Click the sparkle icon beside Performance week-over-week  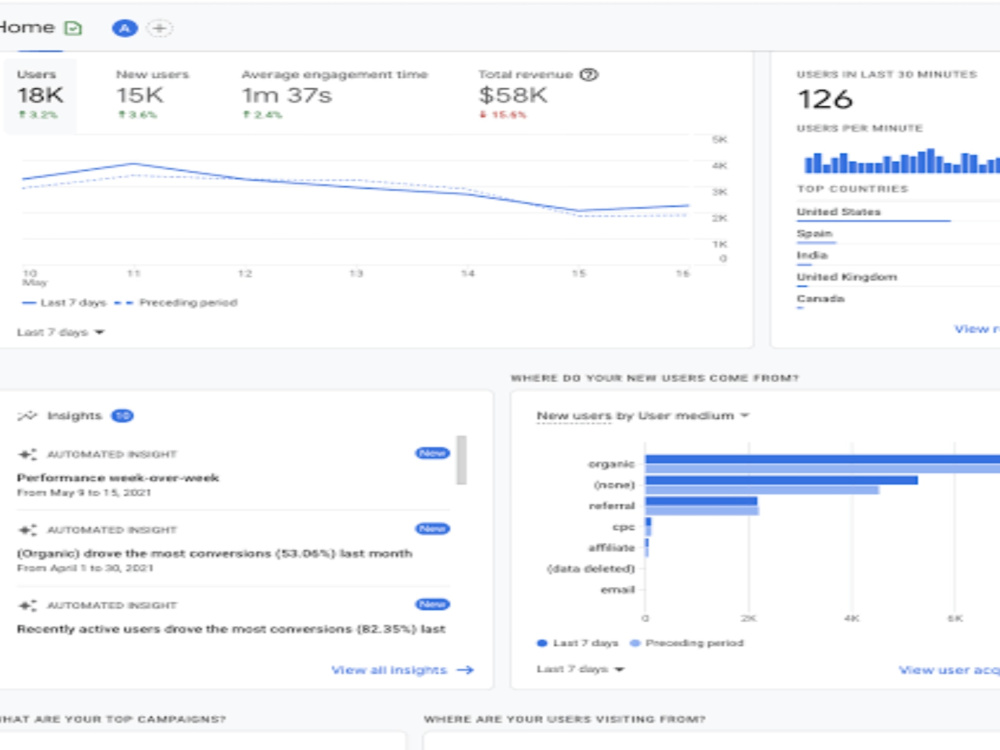(27, 454)
